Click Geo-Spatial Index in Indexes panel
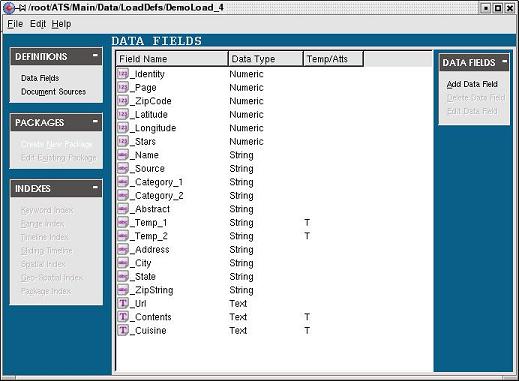Screen dimensions: 519x381 [x=52, y=277]
